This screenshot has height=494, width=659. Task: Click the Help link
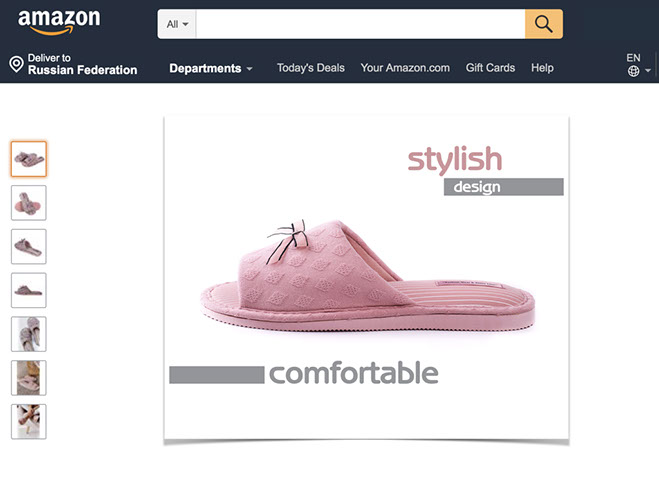(542, 68)
